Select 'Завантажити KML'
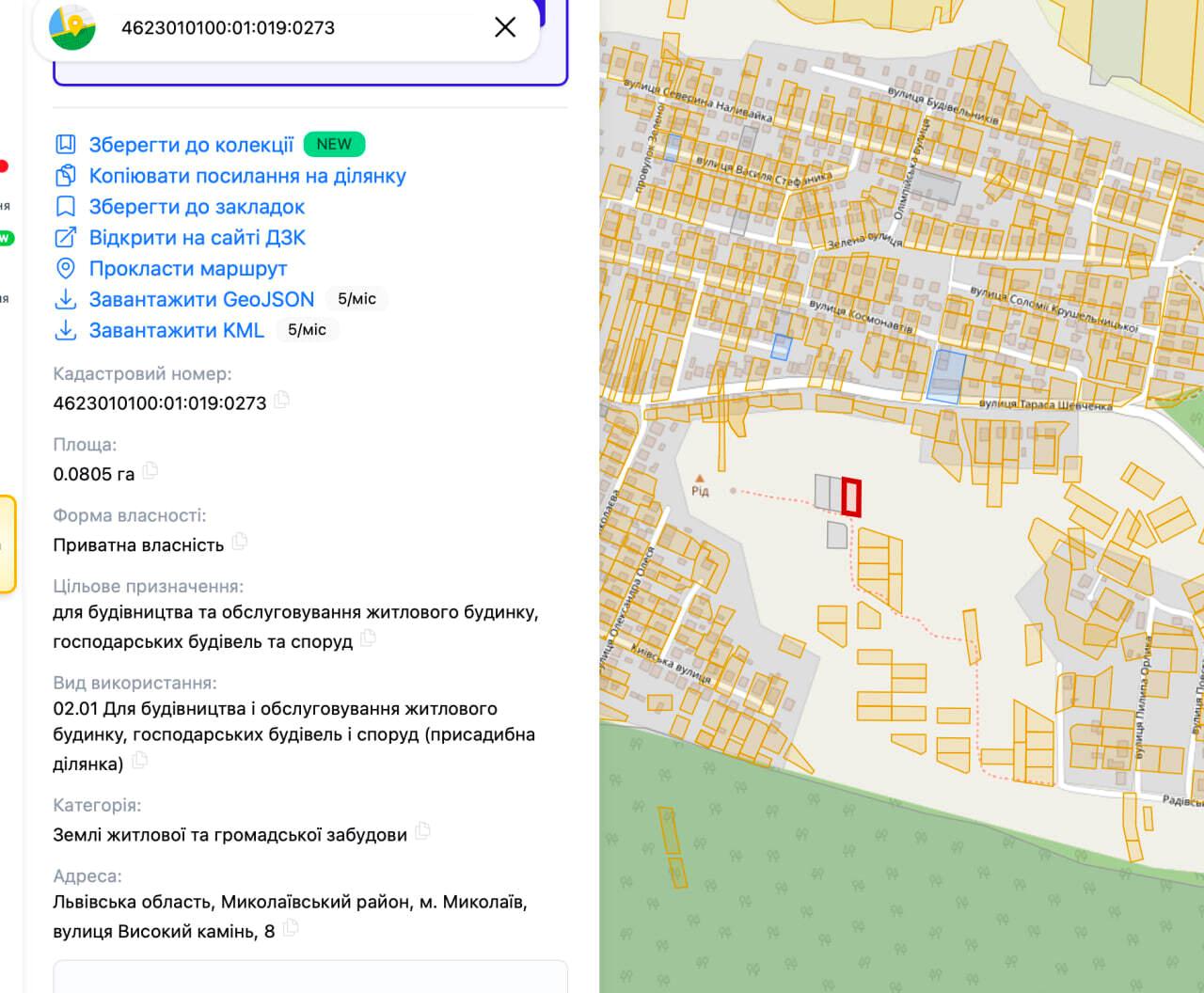The width and height of the screenshot is (1204, 993). click(177, 331)
